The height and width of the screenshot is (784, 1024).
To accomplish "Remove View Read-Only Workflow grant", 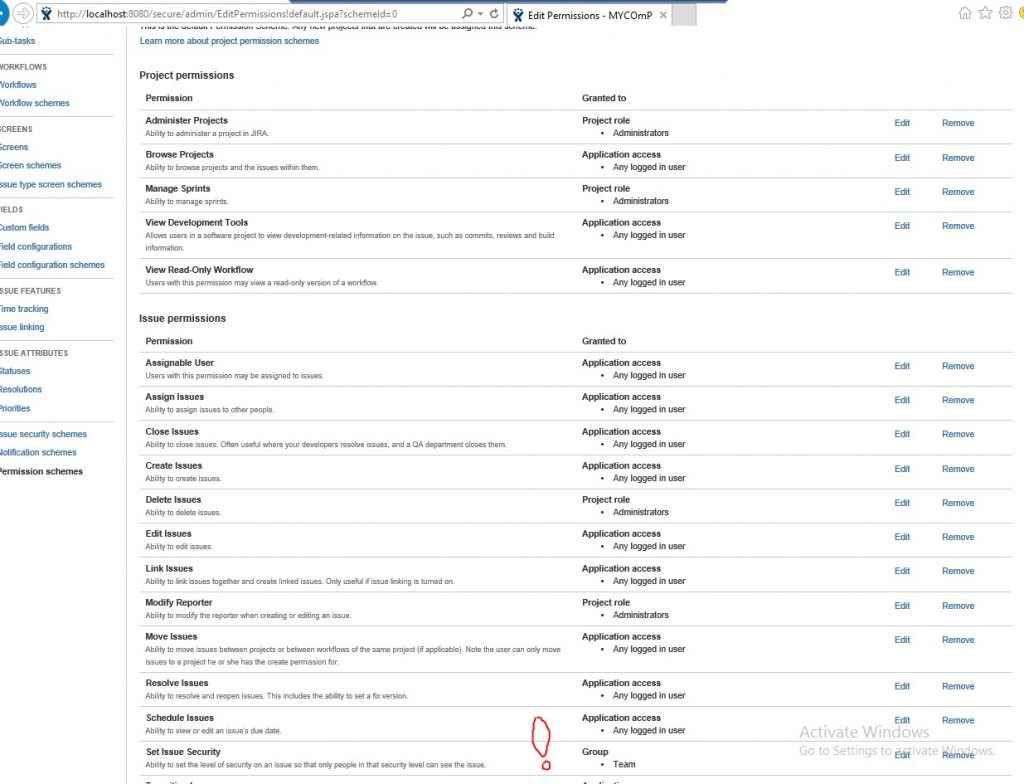I will click(958, 272).
